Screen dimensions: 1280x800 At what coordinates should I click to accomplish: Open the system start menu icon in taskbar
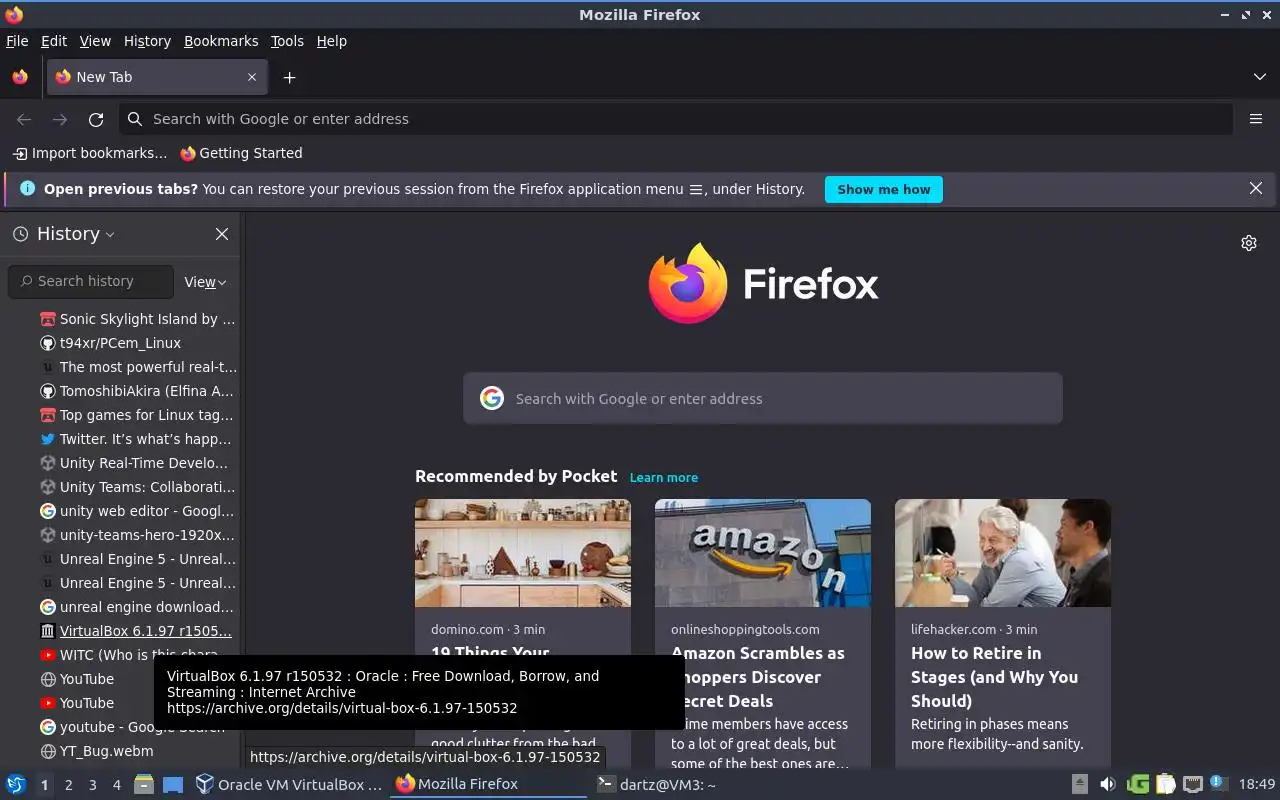(16, 784)
